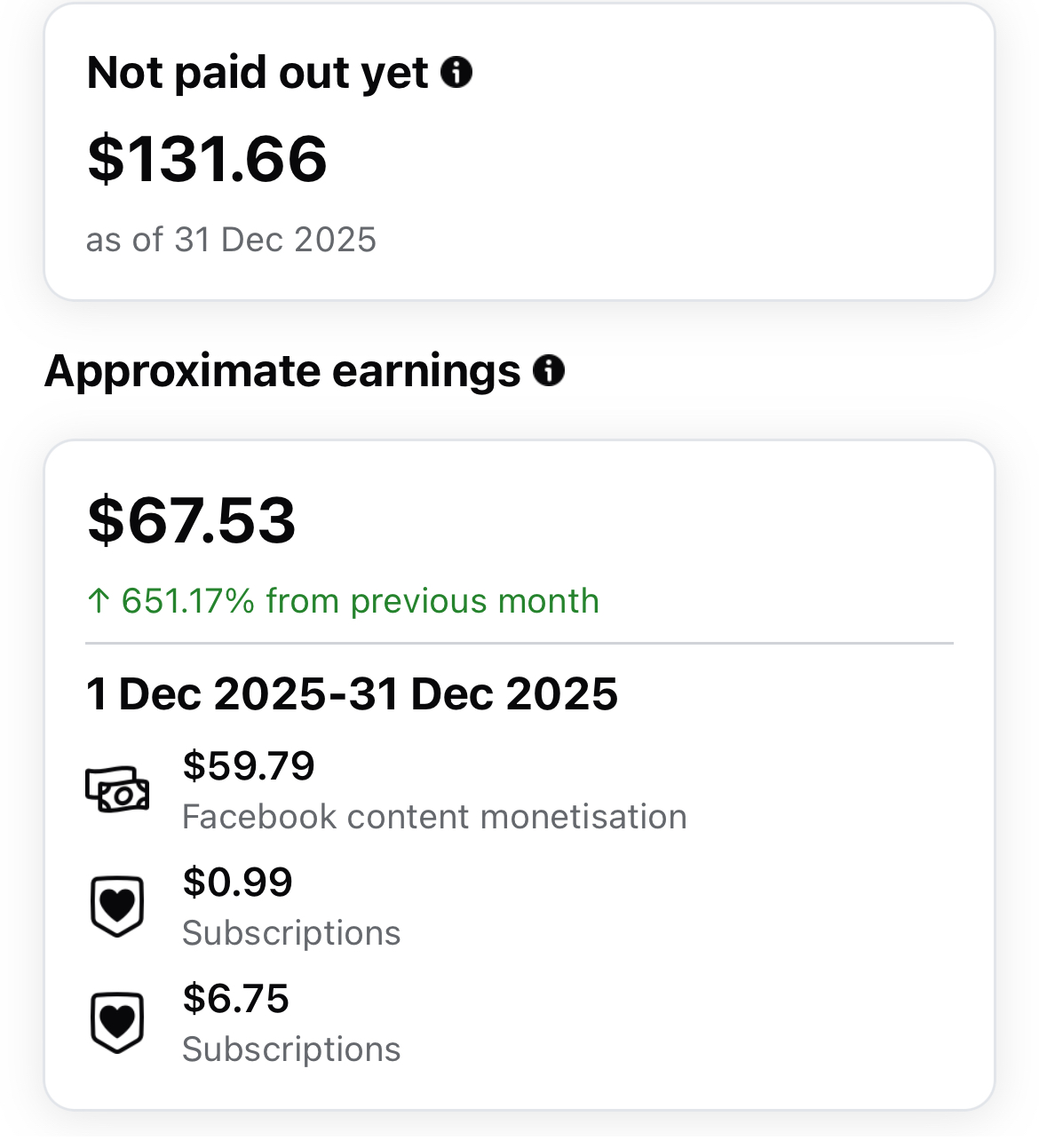1039x1148 pixels.
Task: Click the Subscriptions label under $6.75
Action: [291, 1049]
